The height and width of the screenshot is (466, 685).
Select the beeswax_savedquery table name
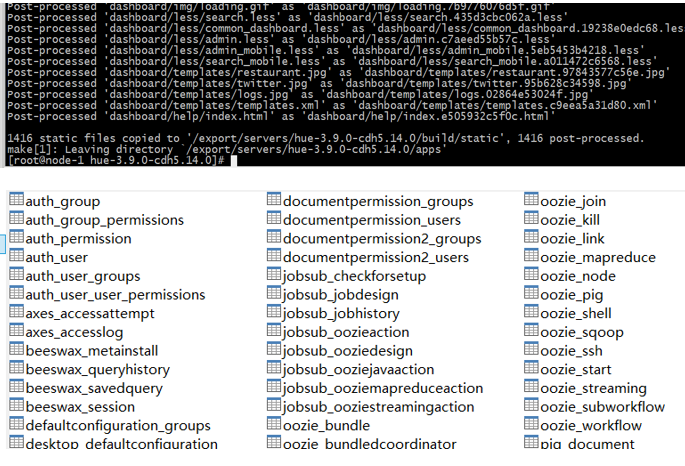(x=94, y=389)
